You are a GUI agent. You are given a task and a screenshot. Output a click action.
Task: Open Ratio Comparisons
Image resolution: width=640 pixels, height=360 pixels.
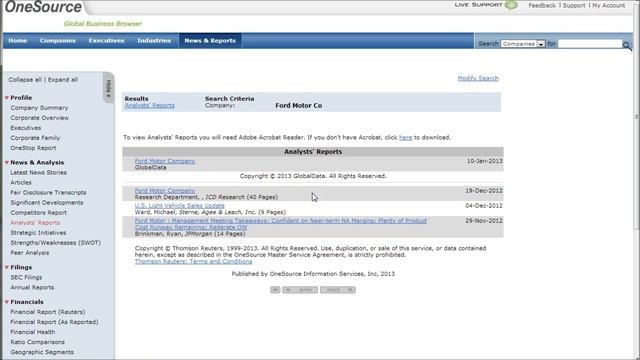[x=38, y=342]
